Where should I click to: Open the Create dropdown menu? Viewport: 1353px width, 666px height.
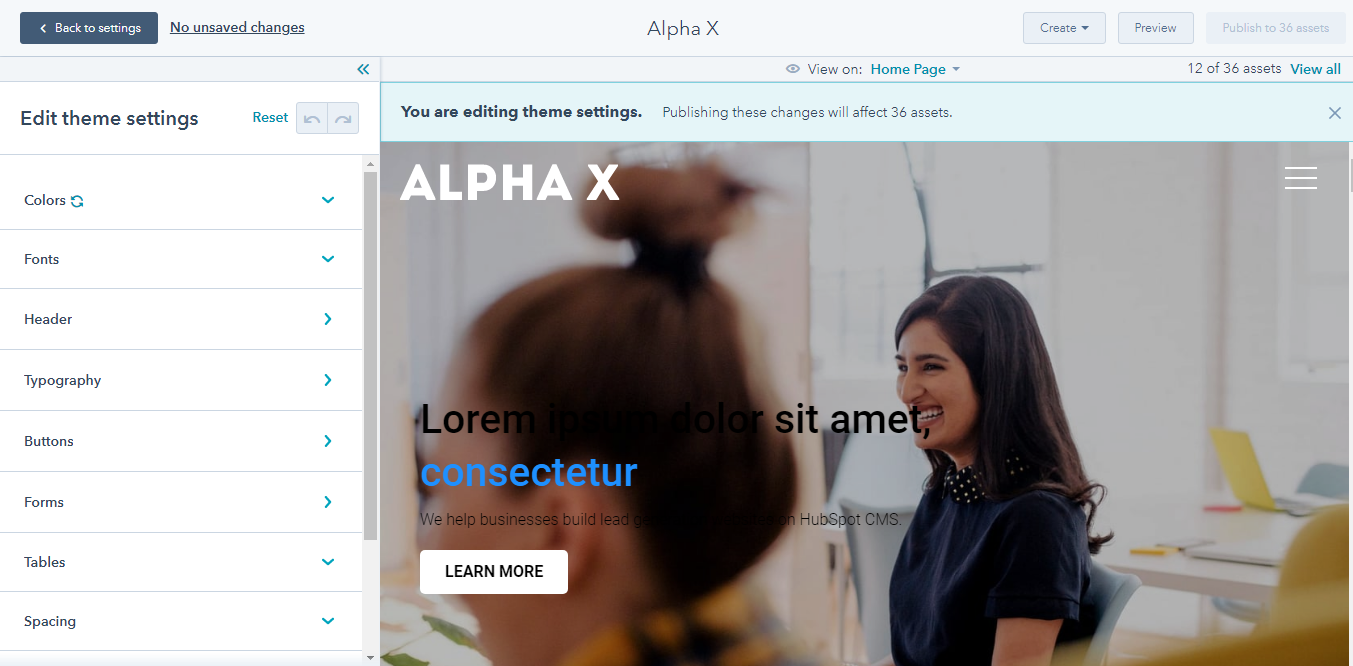click(1064, 28)
